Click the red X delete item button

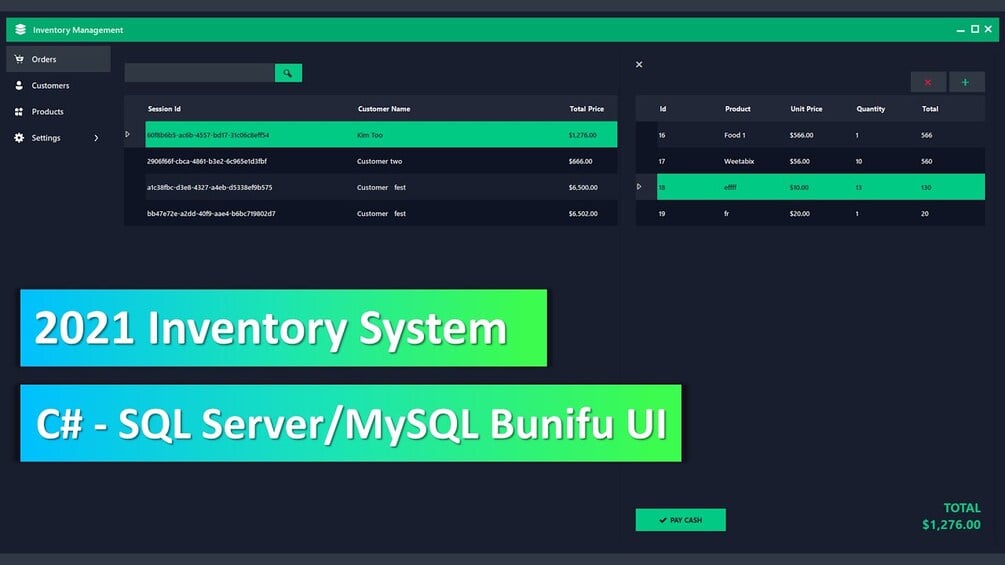[927, 82]
